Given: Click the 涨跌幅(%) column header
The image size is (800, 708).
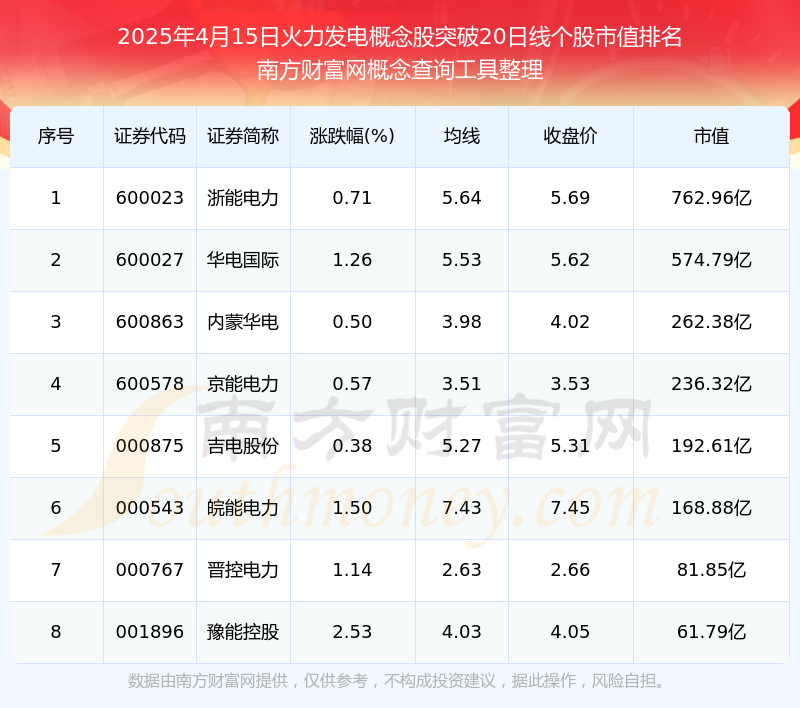Looking at the screenshot, I should tap(352, 136).
